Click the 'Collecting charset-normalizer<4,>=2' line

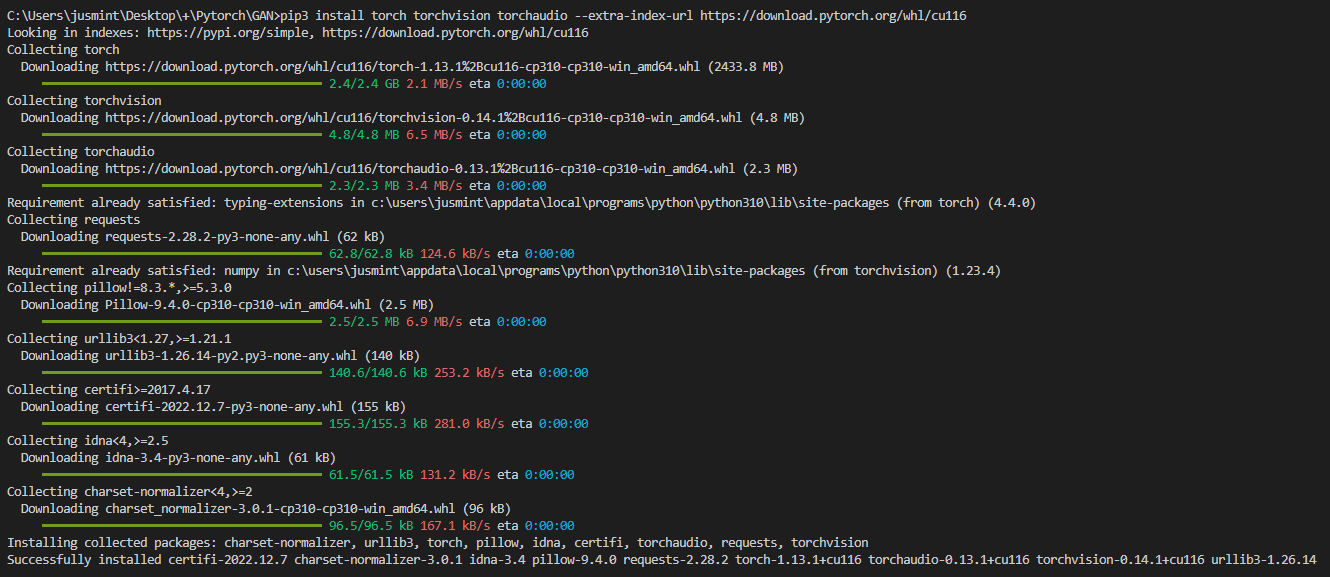[x=130, y=492]
